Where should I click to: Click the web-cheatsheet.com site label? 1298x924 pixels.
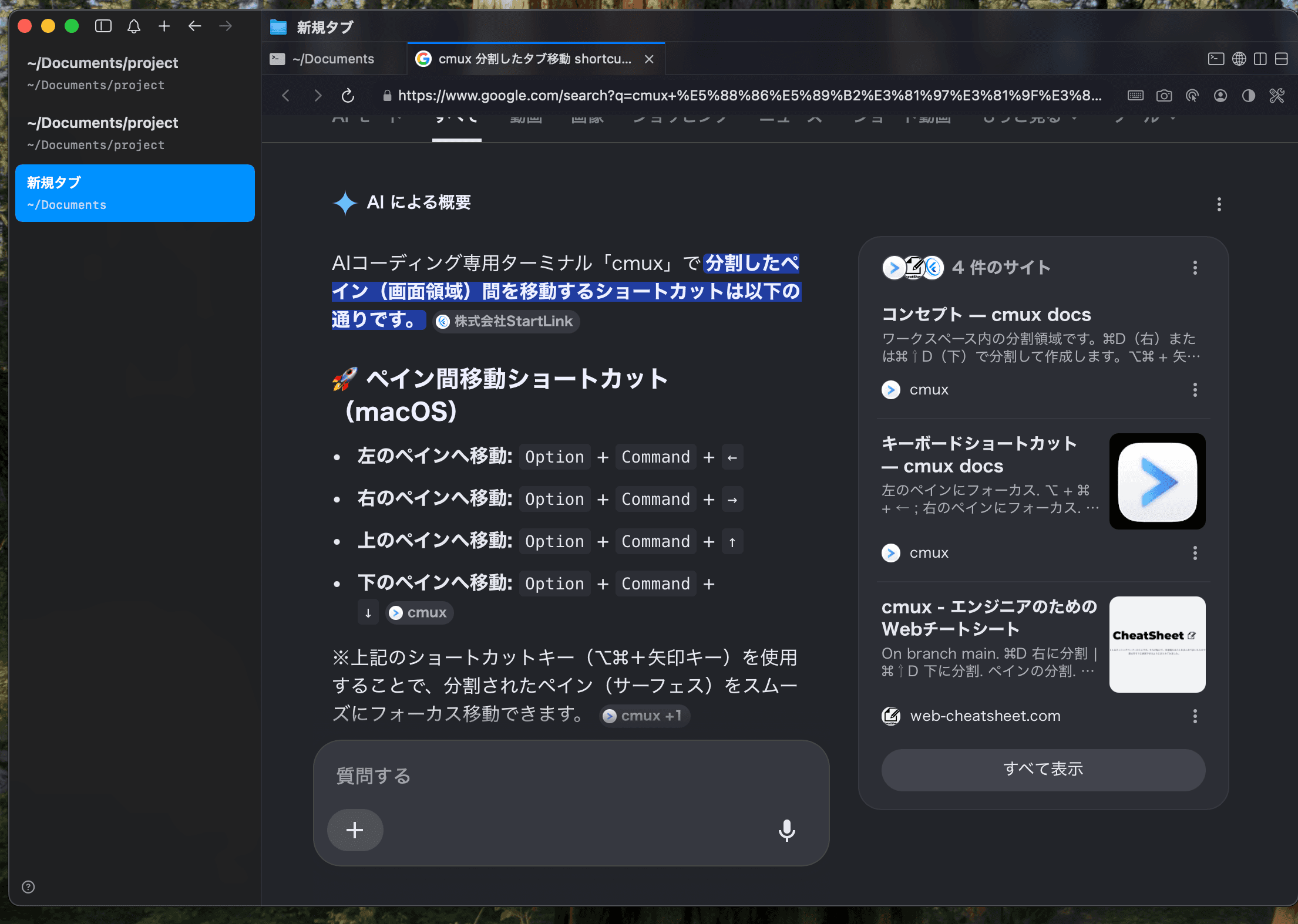(985, 716)
